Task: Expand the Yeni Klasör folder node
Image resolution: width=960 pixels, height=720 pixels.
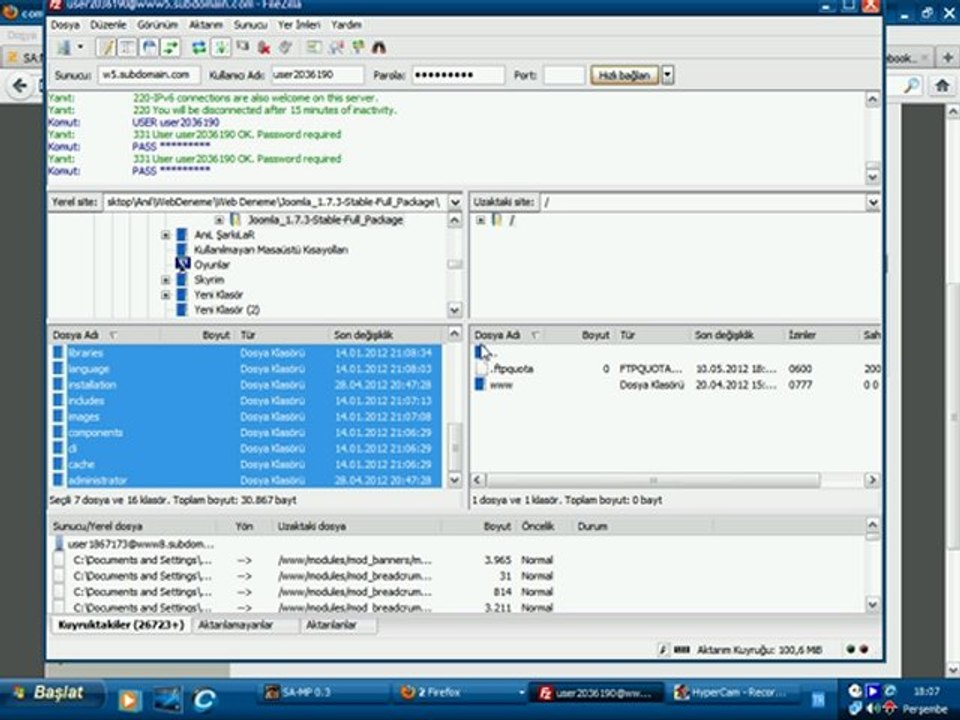Action: pos(165,295)
